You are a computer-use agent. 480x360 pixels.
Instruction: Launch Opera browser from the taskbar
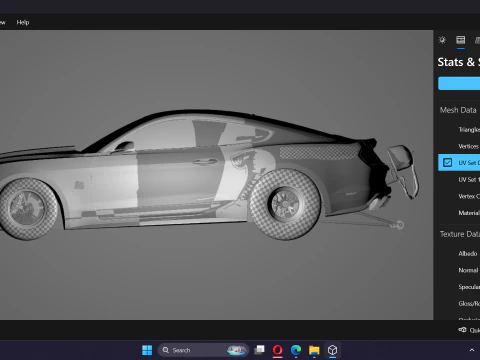277,350
